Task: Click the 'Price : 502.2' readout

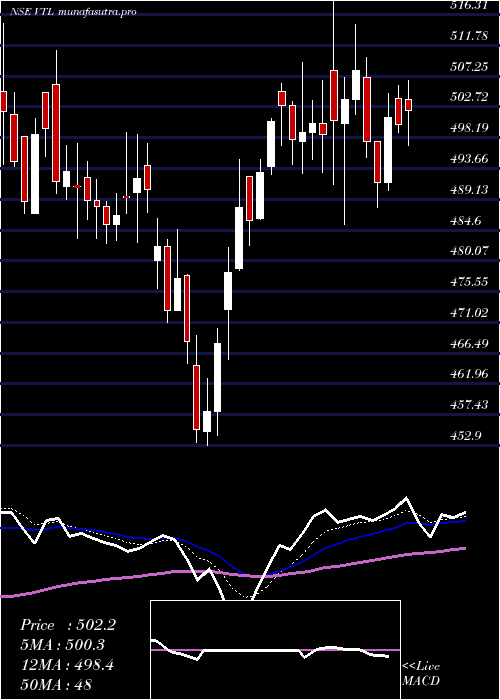Action: coord(68,625)
